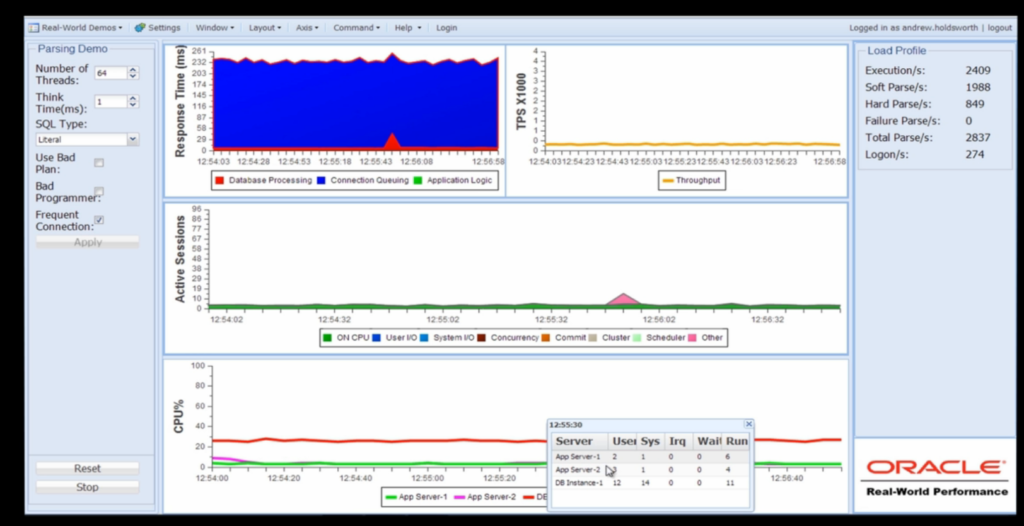The image size is (1024, 526).
Task: Click the Failure Parse/s value 0
Action: (968, 121)
